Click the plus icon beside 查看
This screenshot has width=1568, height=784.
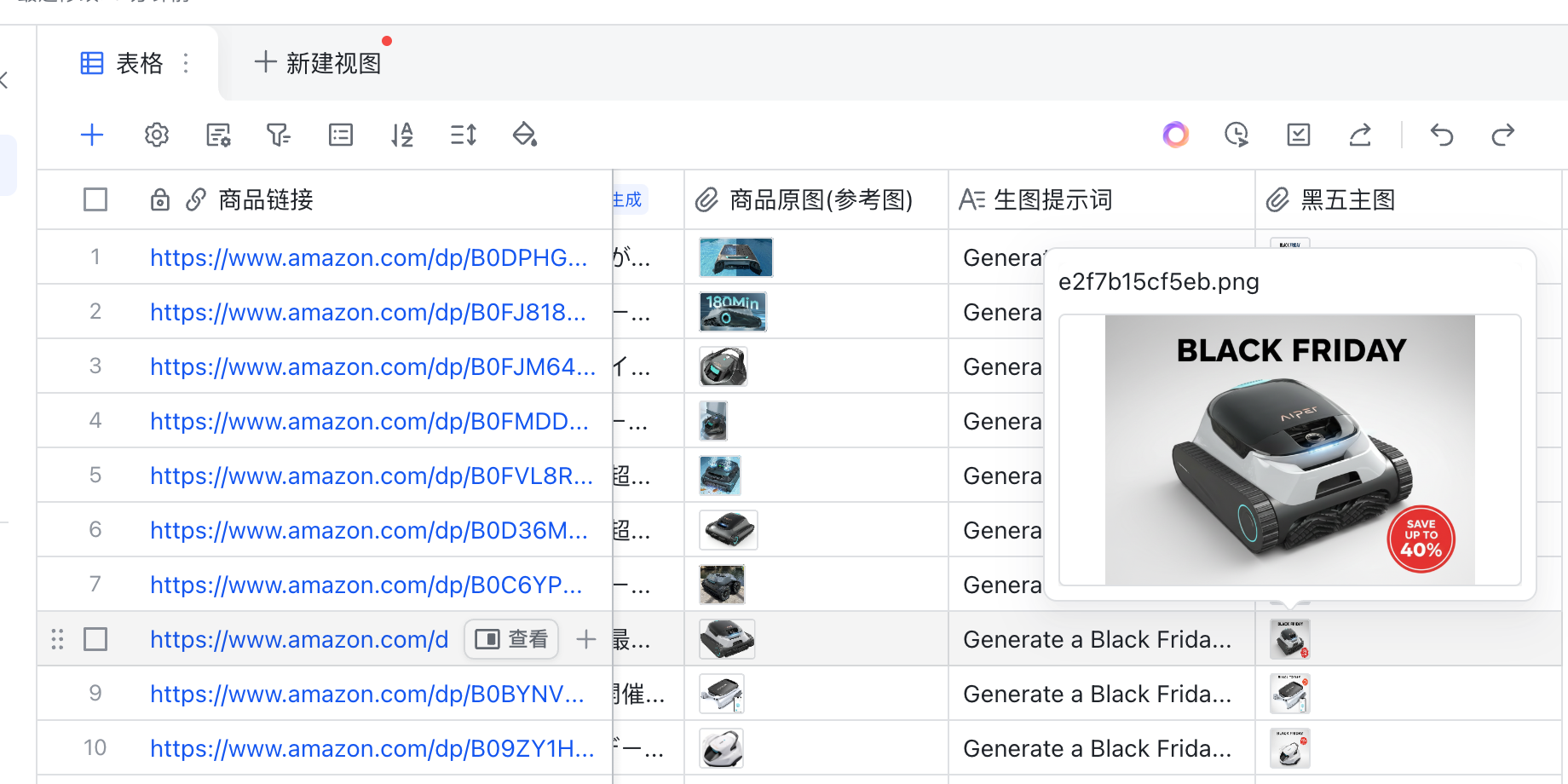pyautogui.click(x=585, y=639)
